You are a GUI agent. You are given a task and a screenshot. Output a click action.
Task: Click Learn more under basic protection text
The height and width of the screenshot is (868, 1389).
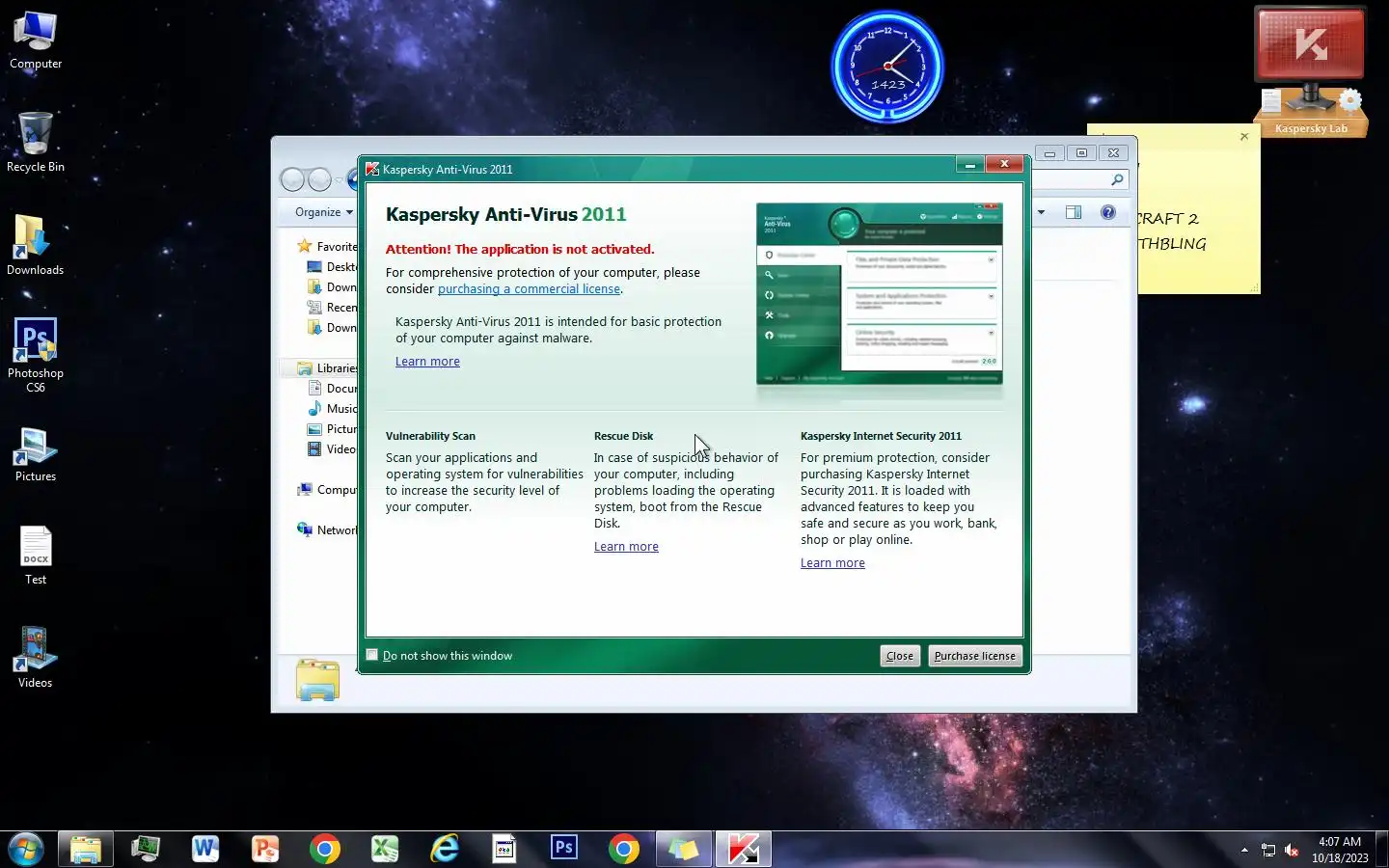(x=427, y=362)
